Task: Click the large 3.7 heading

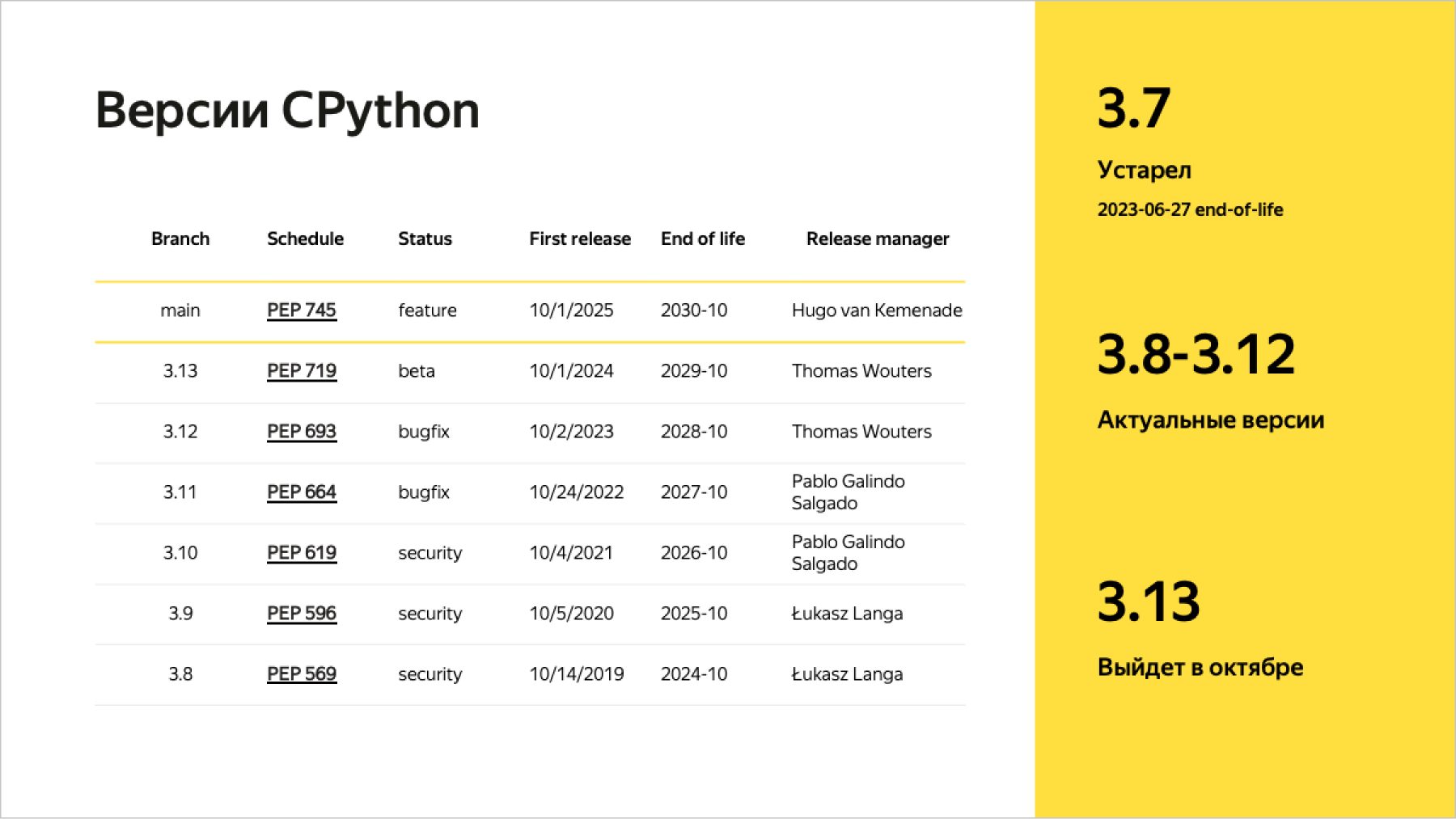Action: [1133, 108]
